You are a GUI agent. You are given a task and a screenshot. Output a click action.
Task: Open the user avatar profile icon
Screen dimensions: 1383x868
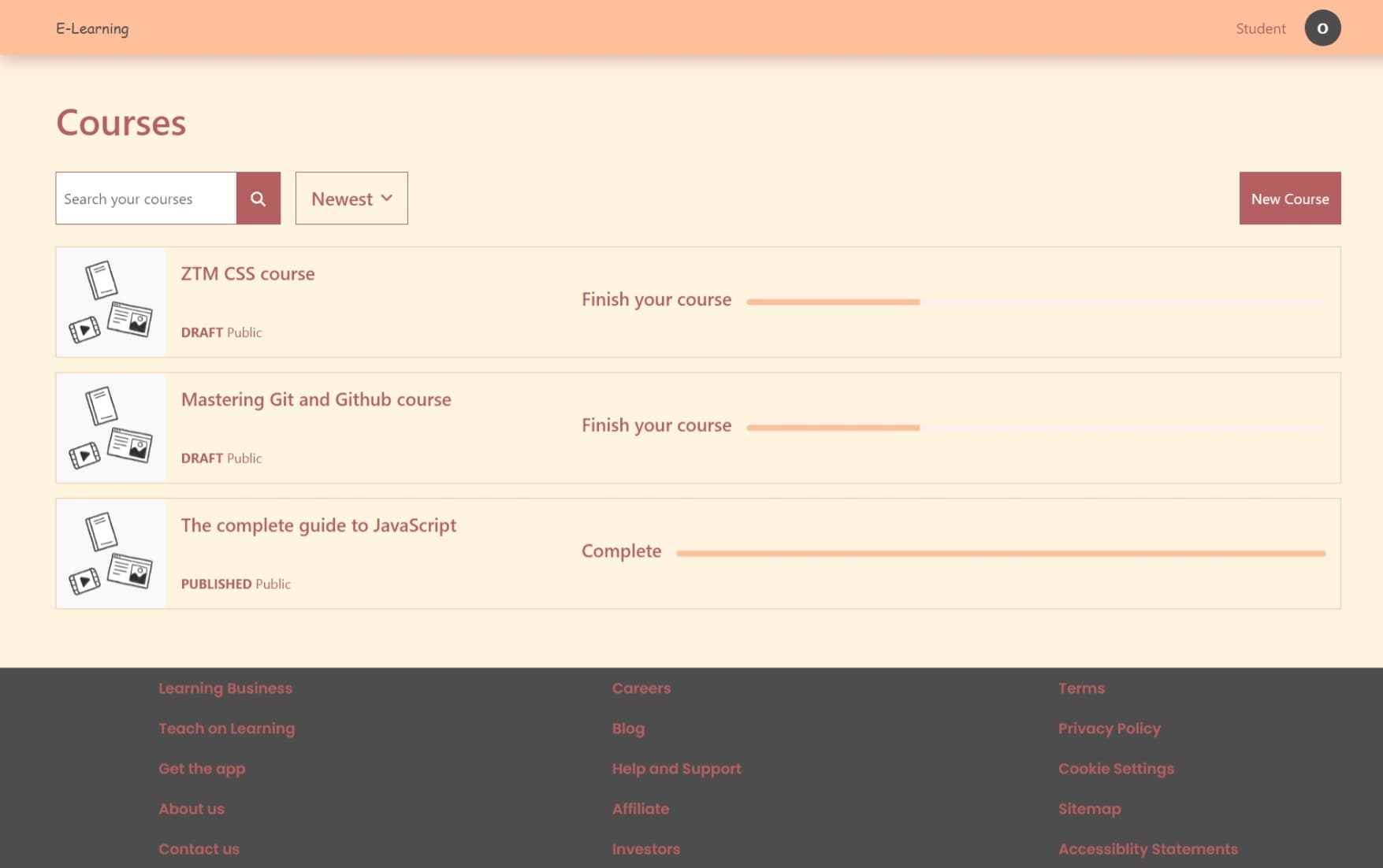(x=1322, y=28)
